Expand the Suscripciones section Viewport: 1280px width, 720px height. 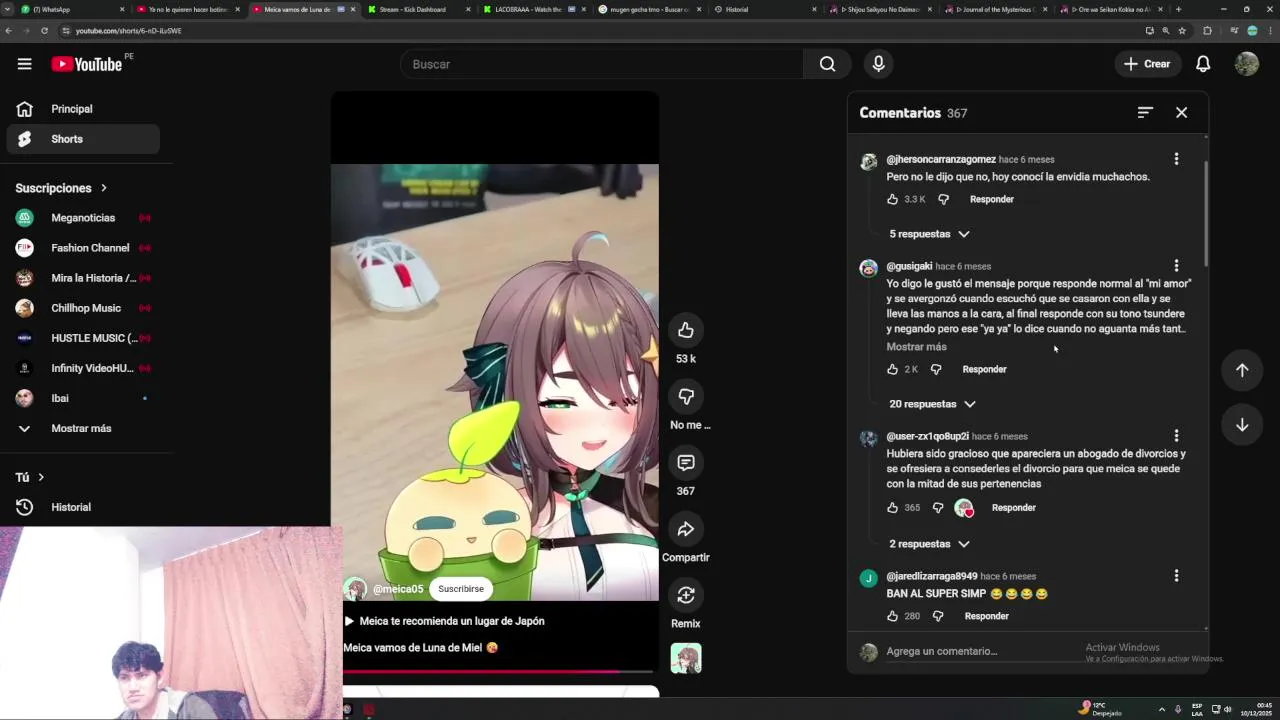click(61, 188)
